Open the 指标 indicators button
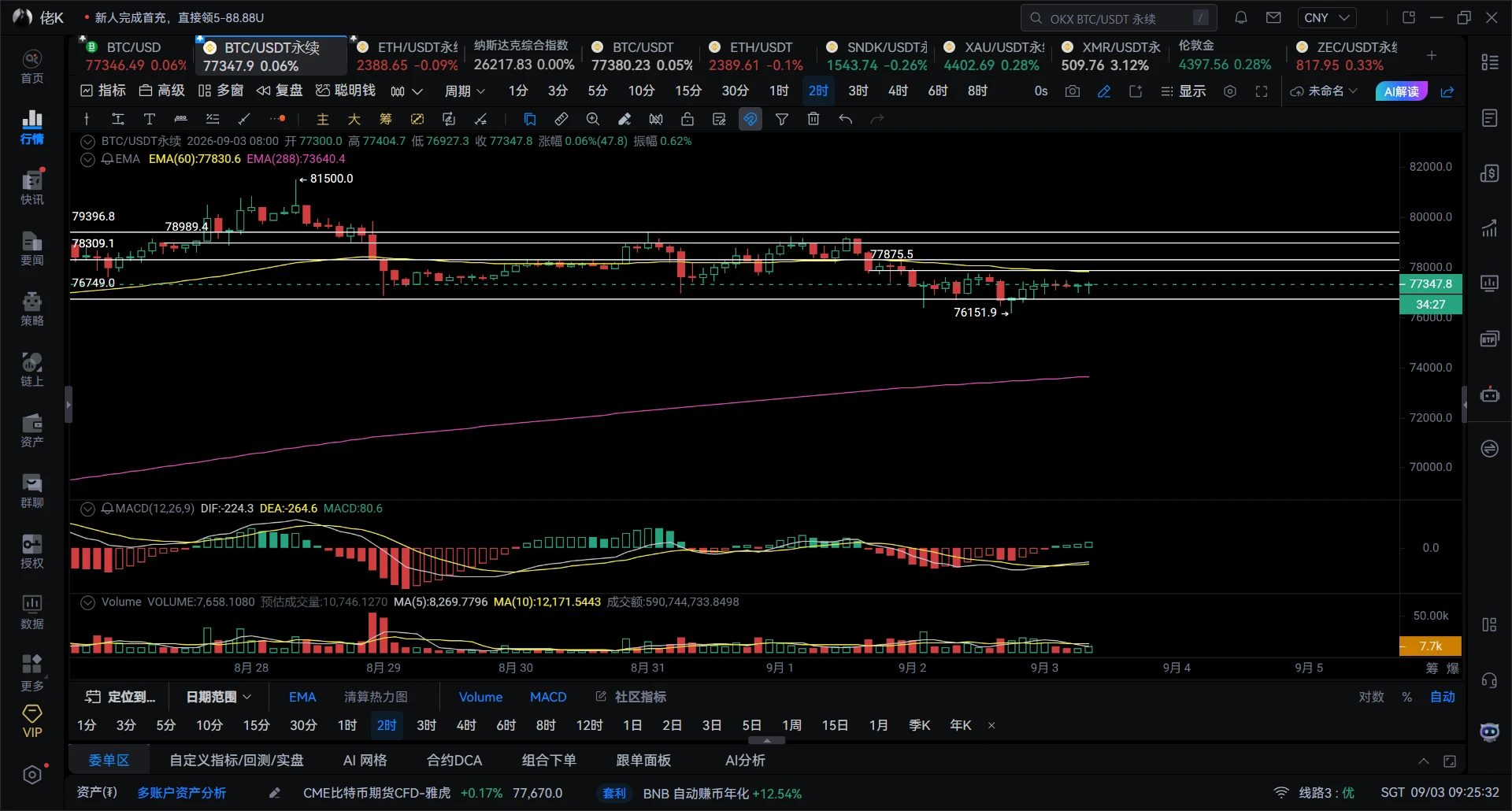The height and width of the screenshot is (811, 1512). click(103, 91)
